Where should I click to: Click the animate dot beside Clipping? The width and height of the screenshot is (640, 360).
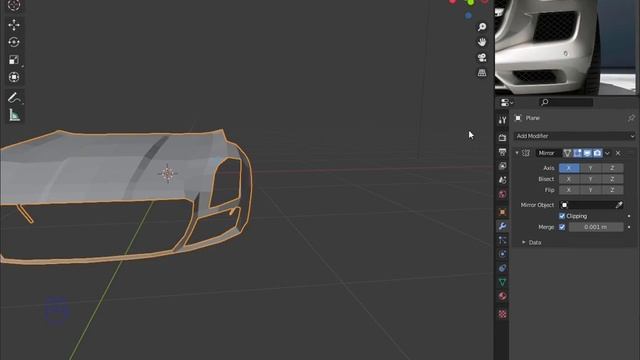click(629, 216)
